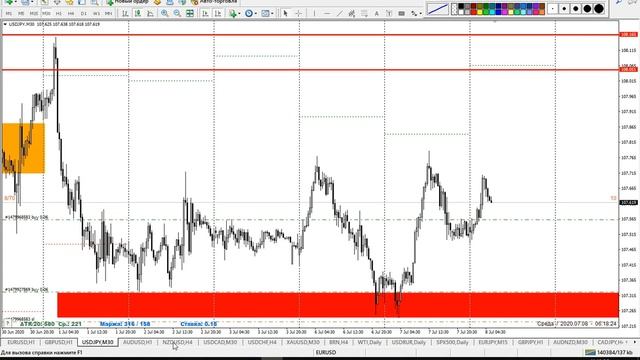Zoom in on the chart
The width and height of the screenshot is (640, 360).
[164, 13]
